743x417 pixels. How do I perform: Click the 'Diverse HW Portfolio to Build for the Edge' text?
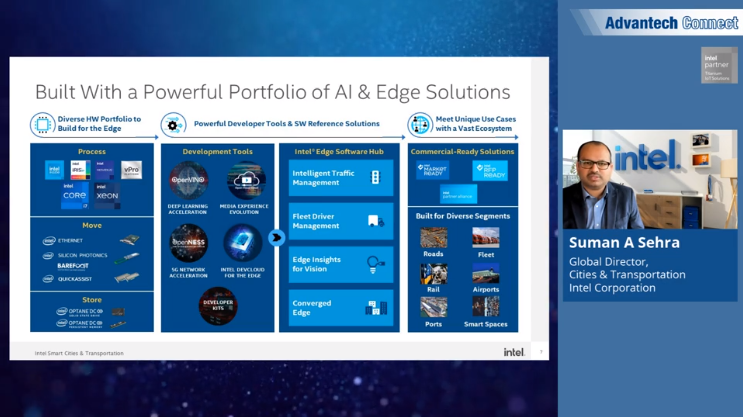[99, 124]
